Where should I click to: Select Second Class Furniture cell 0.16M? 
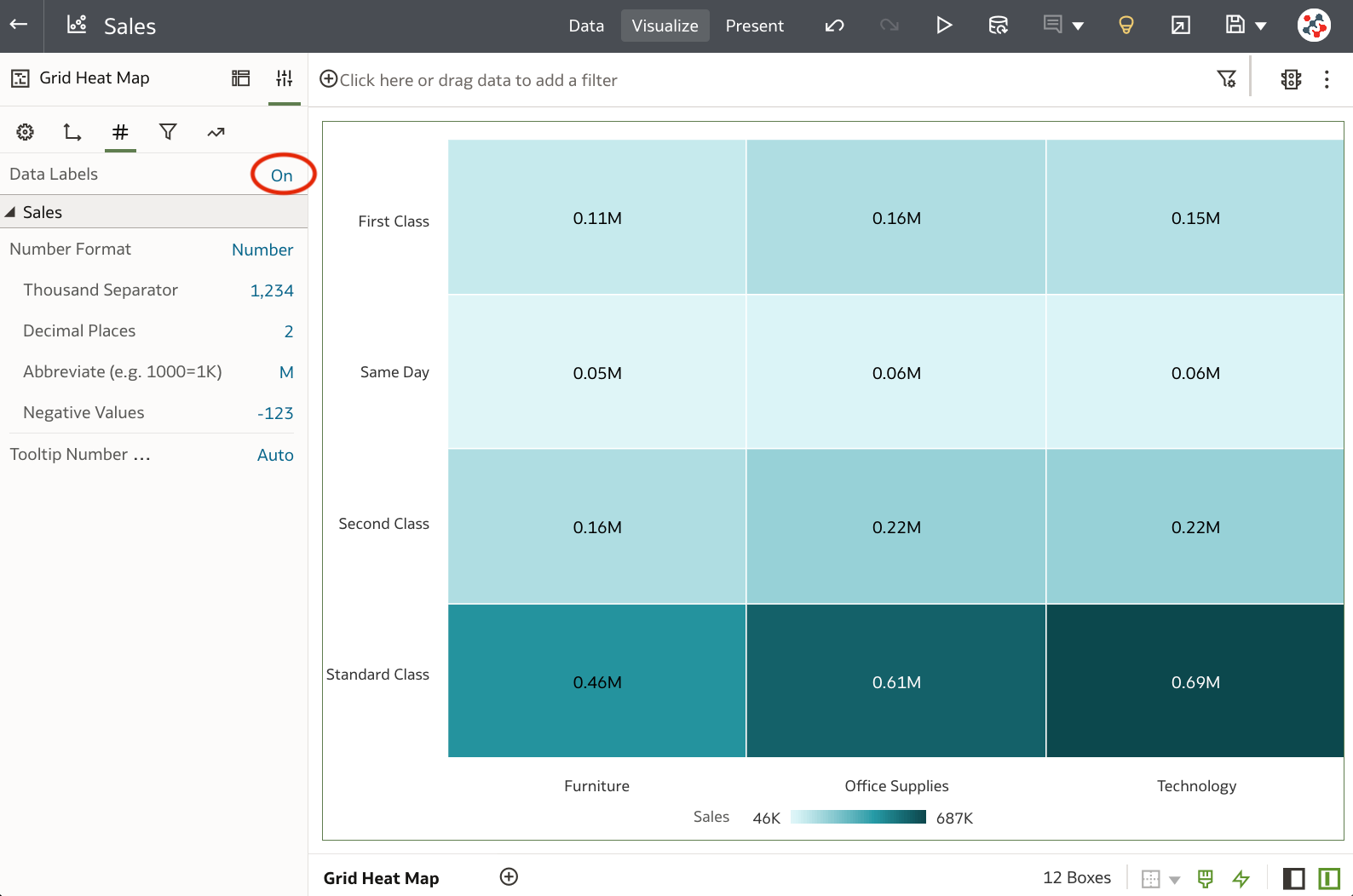[x=597, y=526]
